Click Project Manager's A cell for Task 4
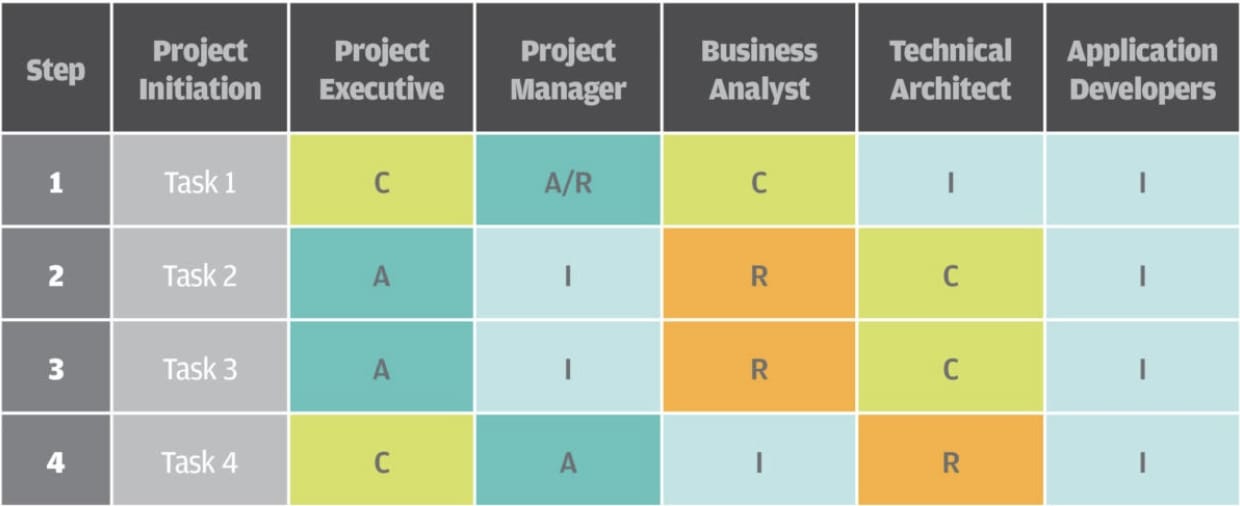 [x=567, y=462]
